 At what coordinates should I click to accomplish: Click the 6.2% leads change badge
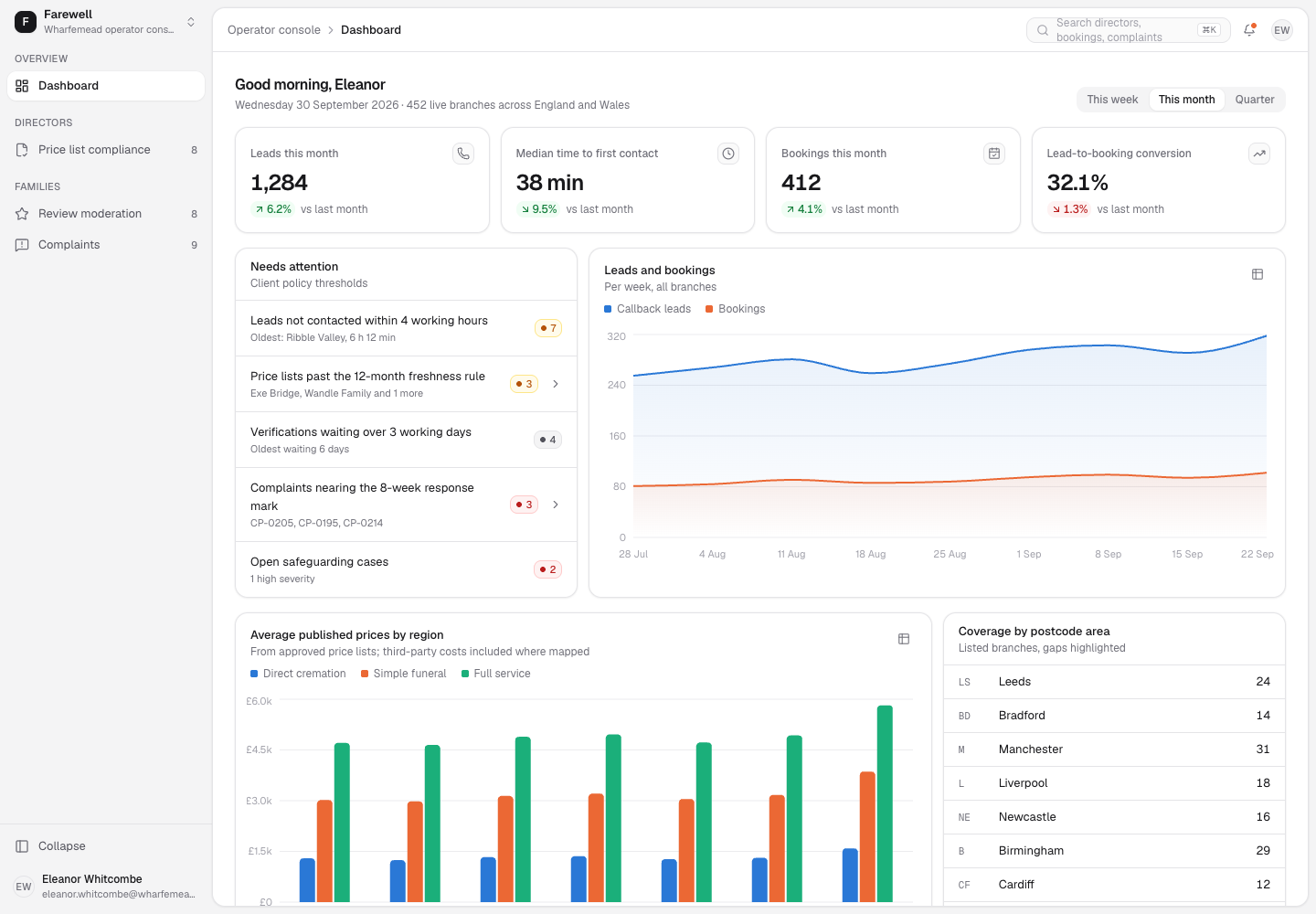click(273, 209)
